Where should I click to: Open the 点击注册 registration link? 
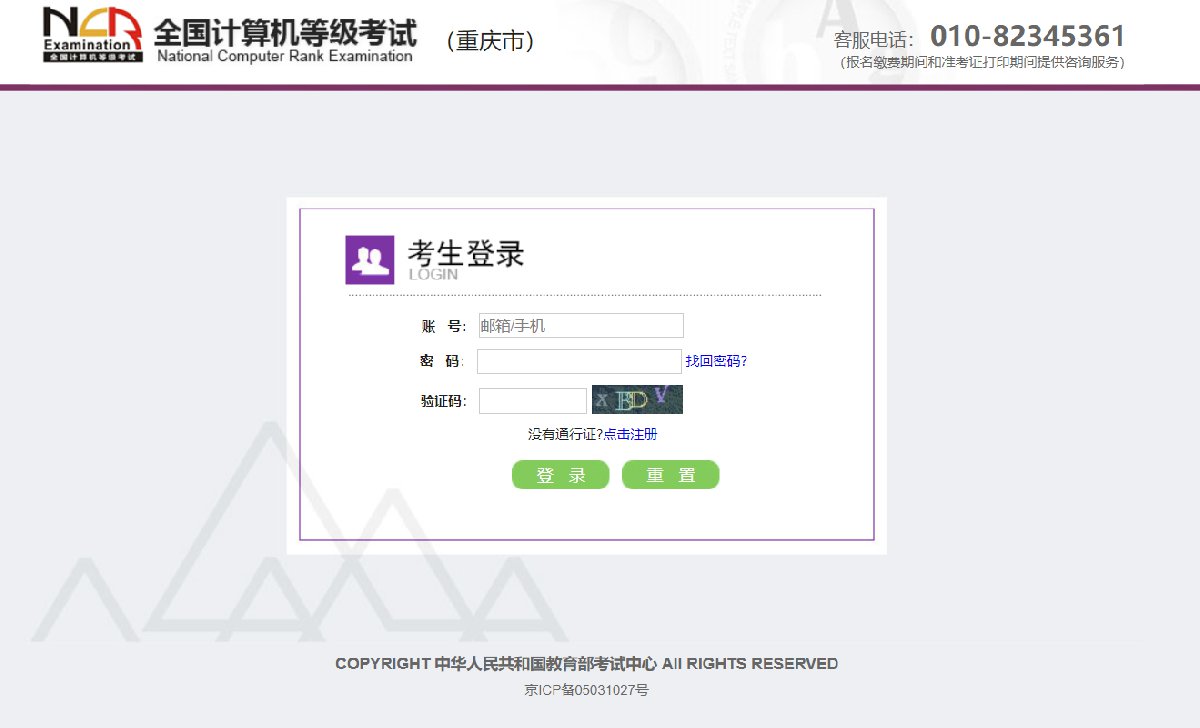(630, 434)
